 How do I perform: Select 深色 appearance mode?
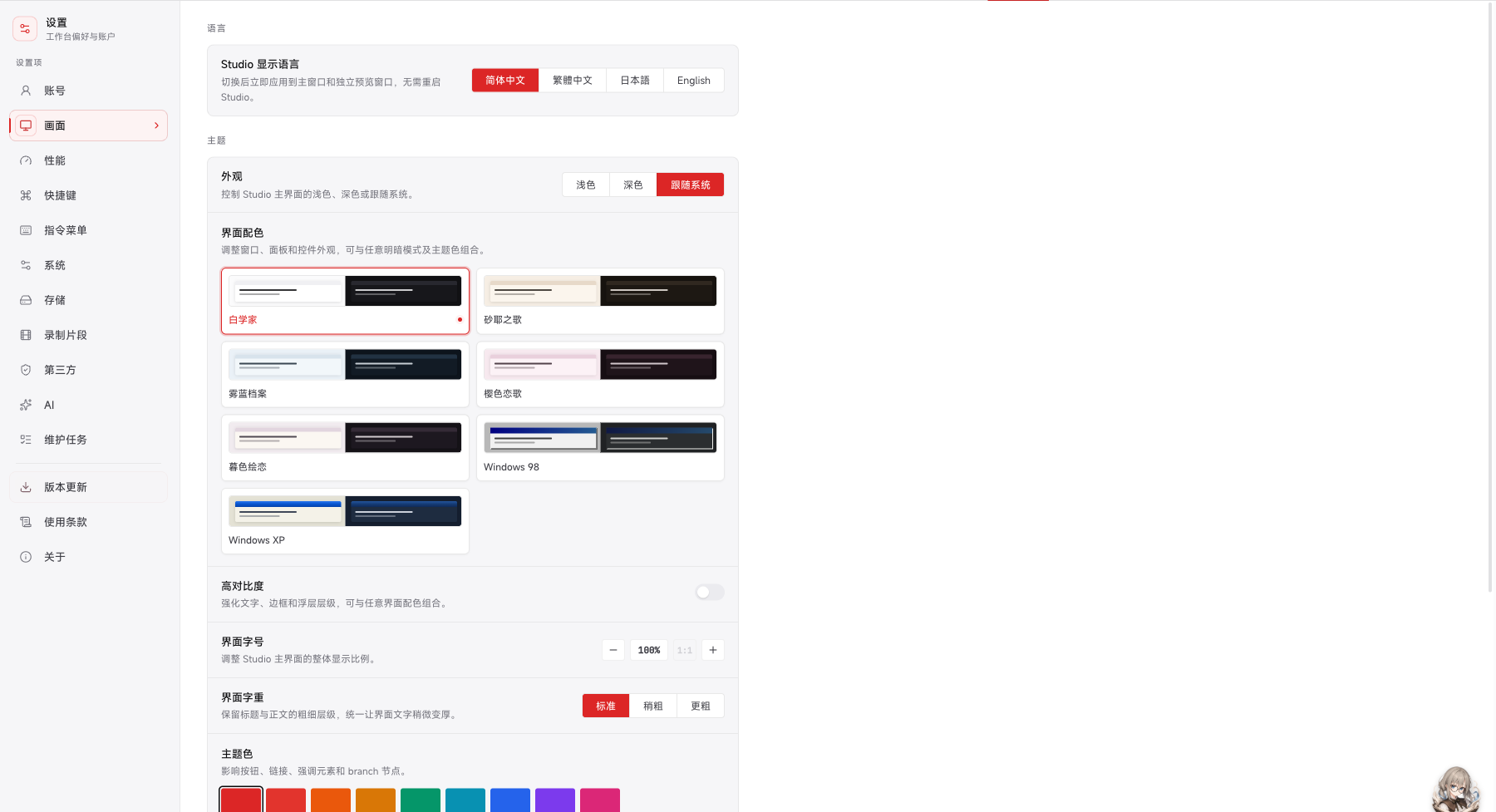coord(633,185)
